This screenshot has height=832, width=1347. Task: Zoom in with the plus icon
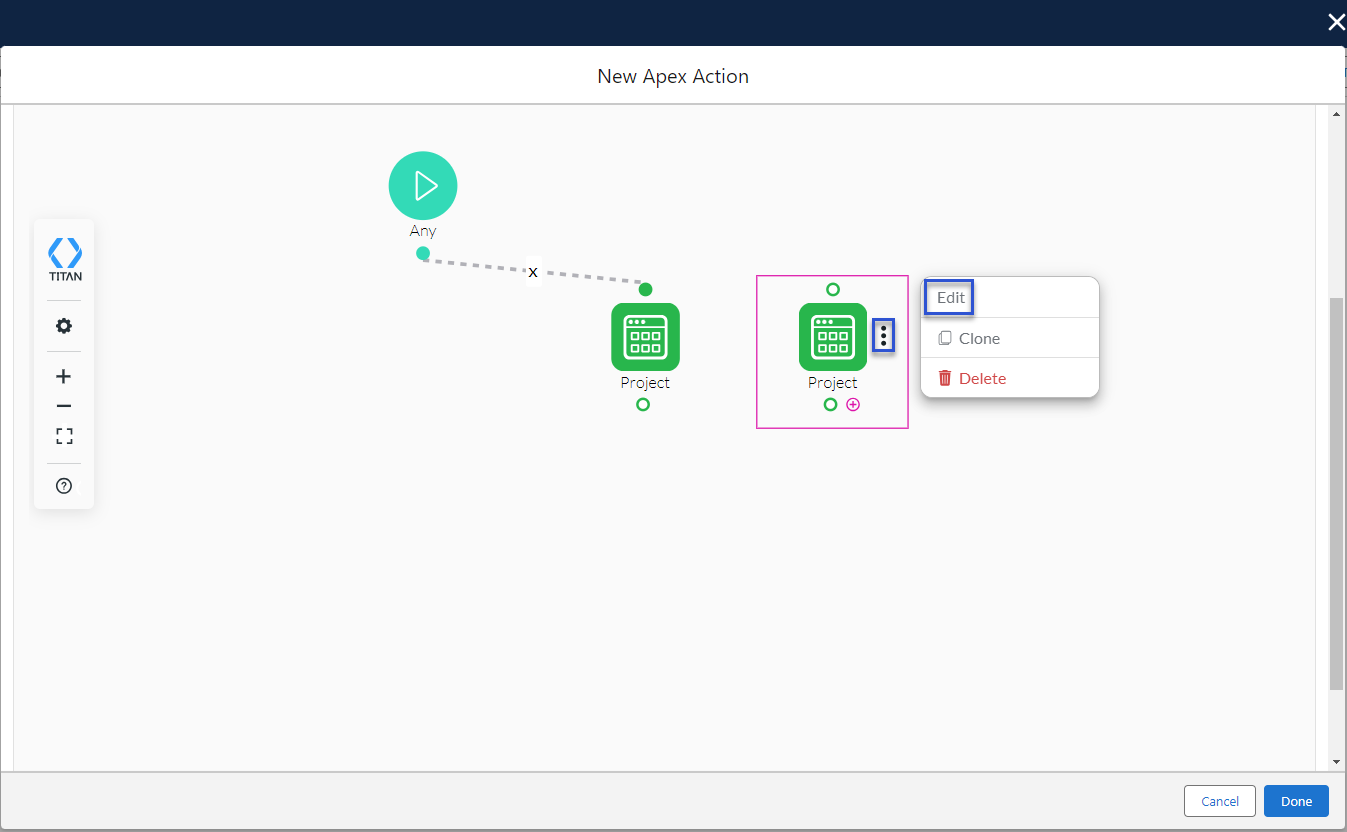click(64, 377)
